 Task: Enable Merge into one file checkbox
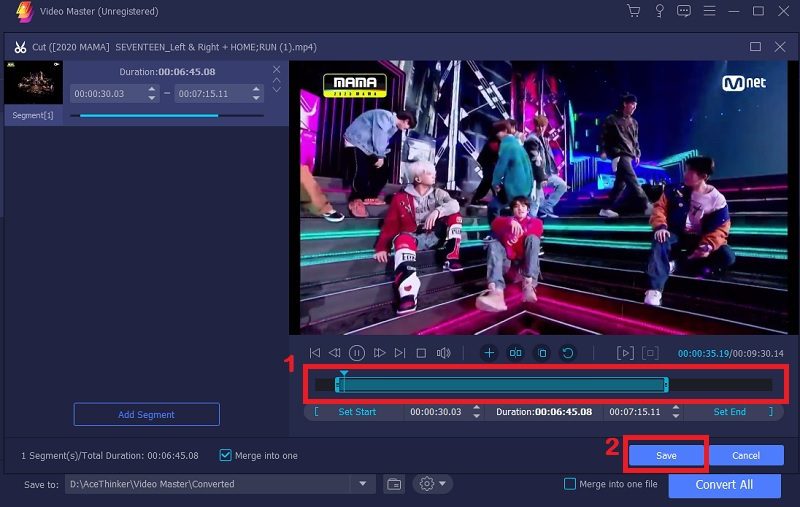570,484
